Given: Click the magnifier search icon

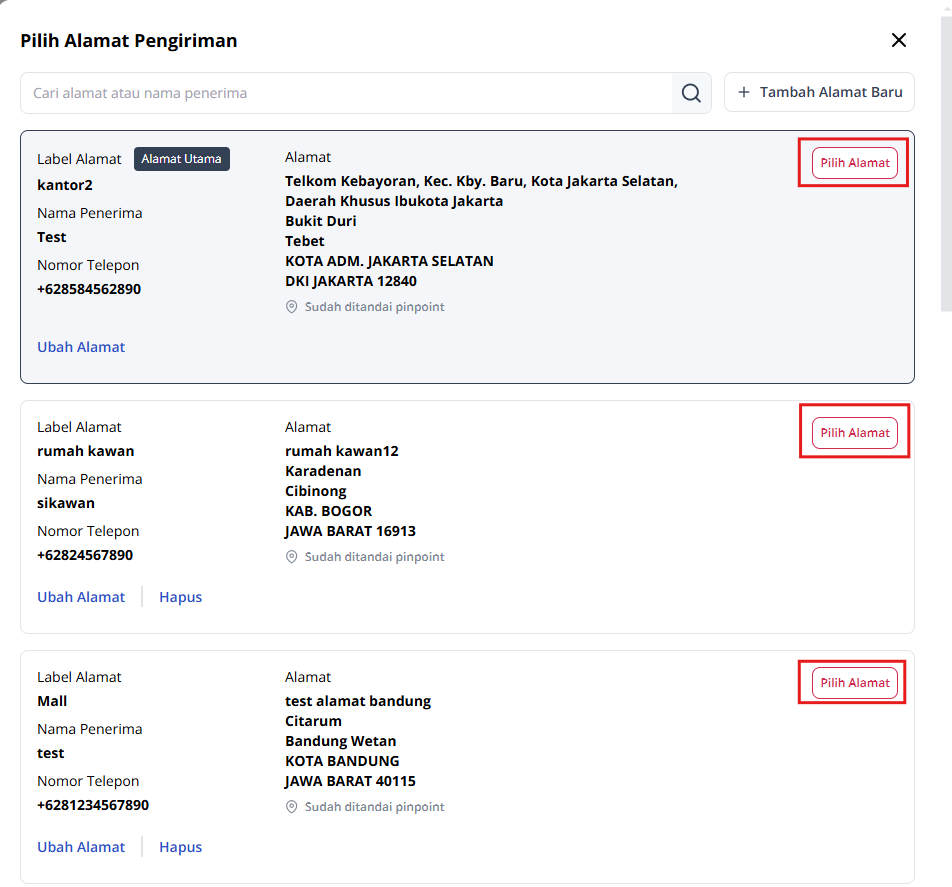Looking at the screenshot, I should point(691,93).
